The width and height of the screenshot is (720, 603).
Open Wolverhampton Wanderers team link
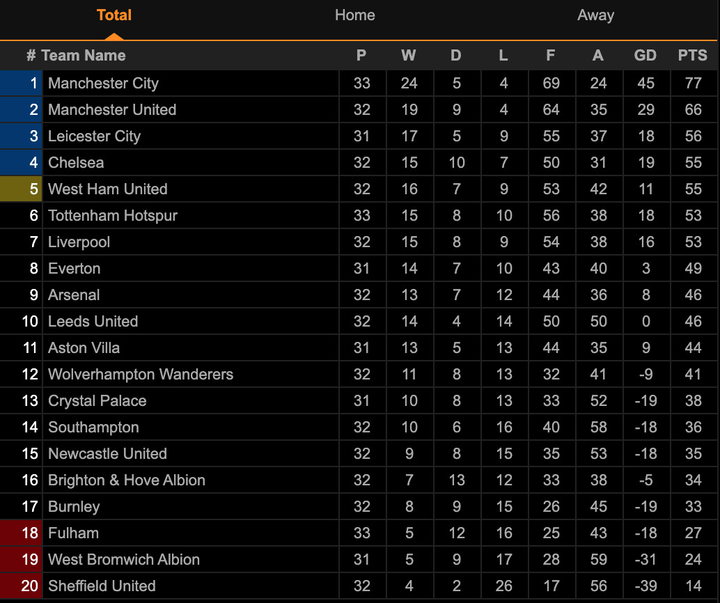(140, 374)
